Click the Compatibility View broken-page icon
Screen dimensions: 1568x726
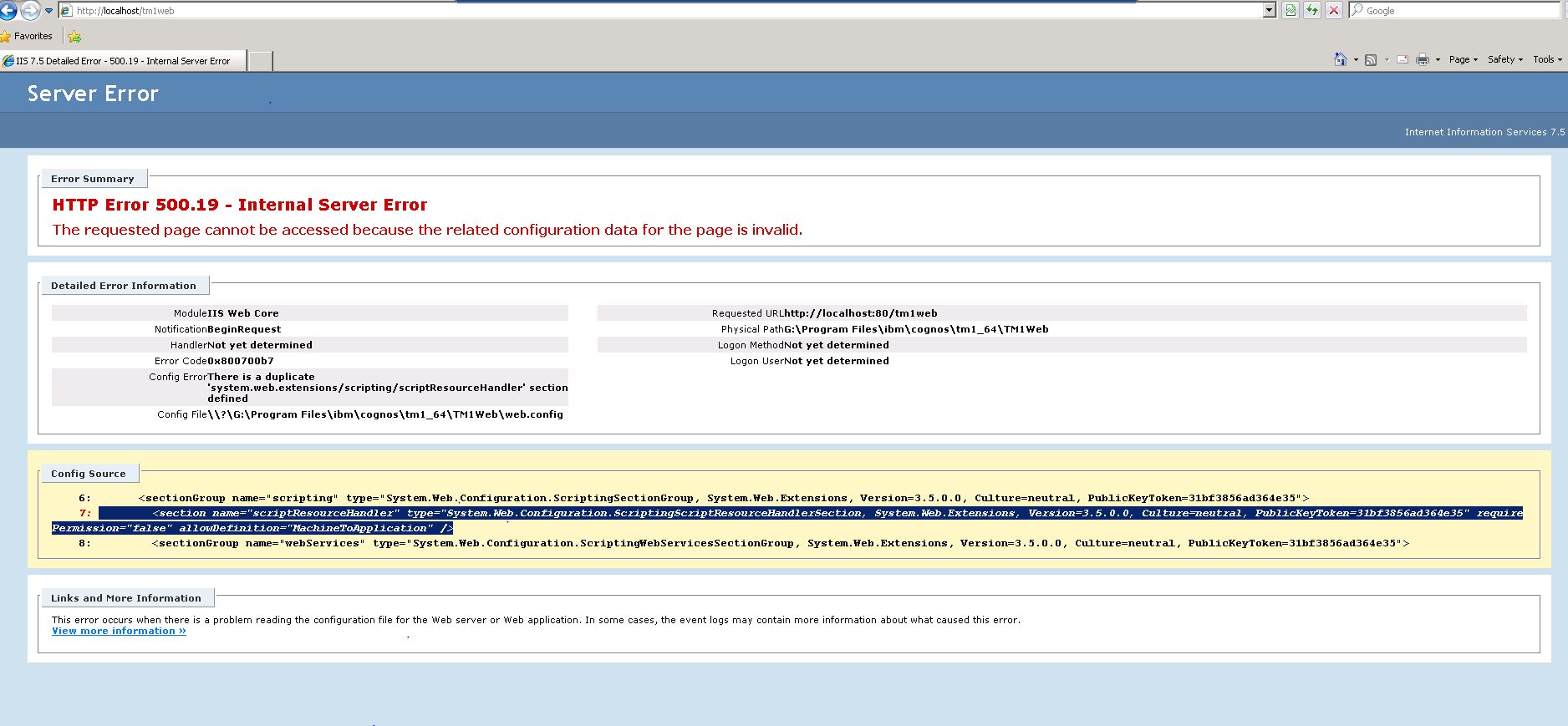coord(1291,11)
